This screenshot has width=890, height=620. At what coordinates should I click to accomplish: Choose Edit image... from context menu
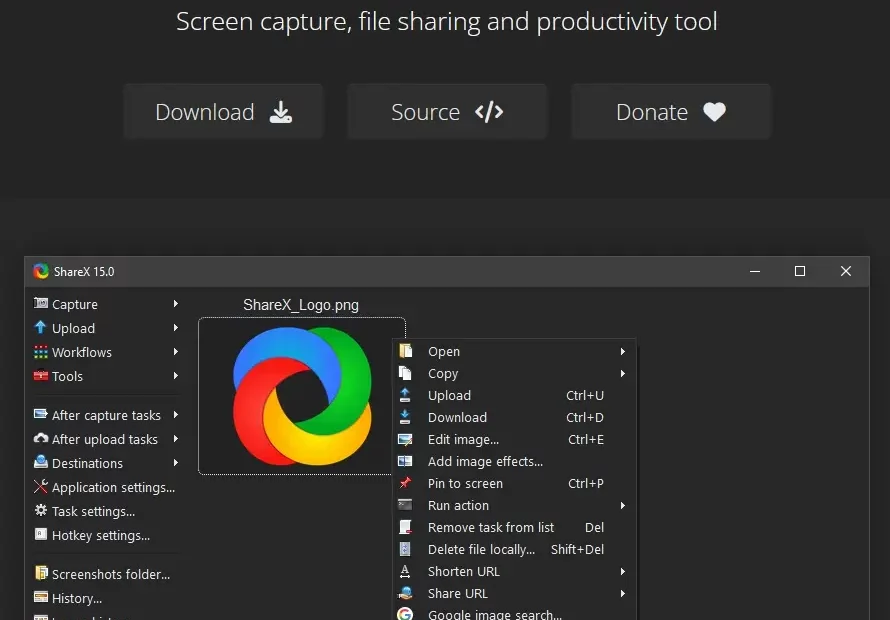point(515,439)
